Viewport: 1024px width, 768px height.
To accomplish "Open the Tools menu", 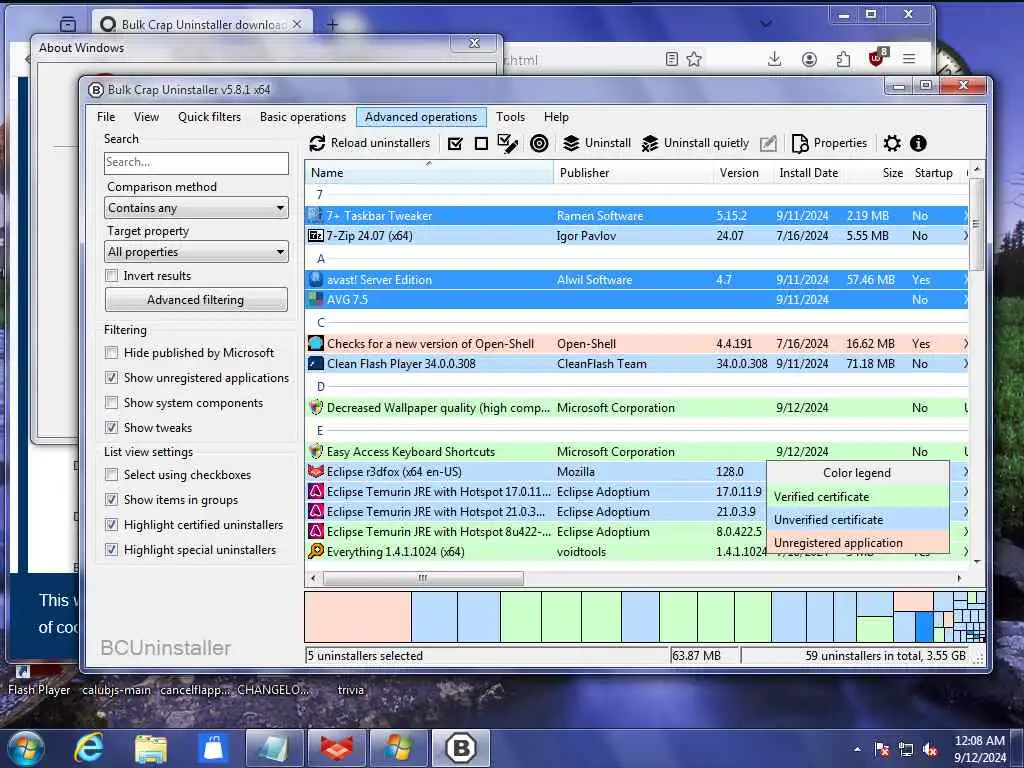I will (x=510, y=117).
